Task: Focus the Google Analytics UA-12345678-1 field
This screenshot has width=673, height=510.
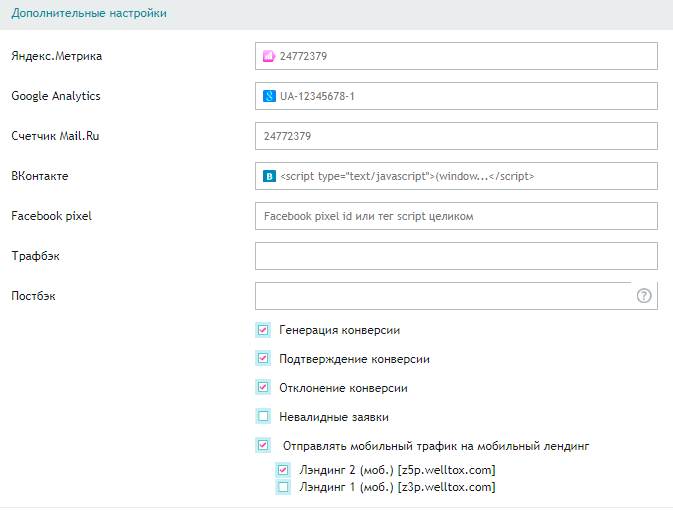Action: [460, 96]
